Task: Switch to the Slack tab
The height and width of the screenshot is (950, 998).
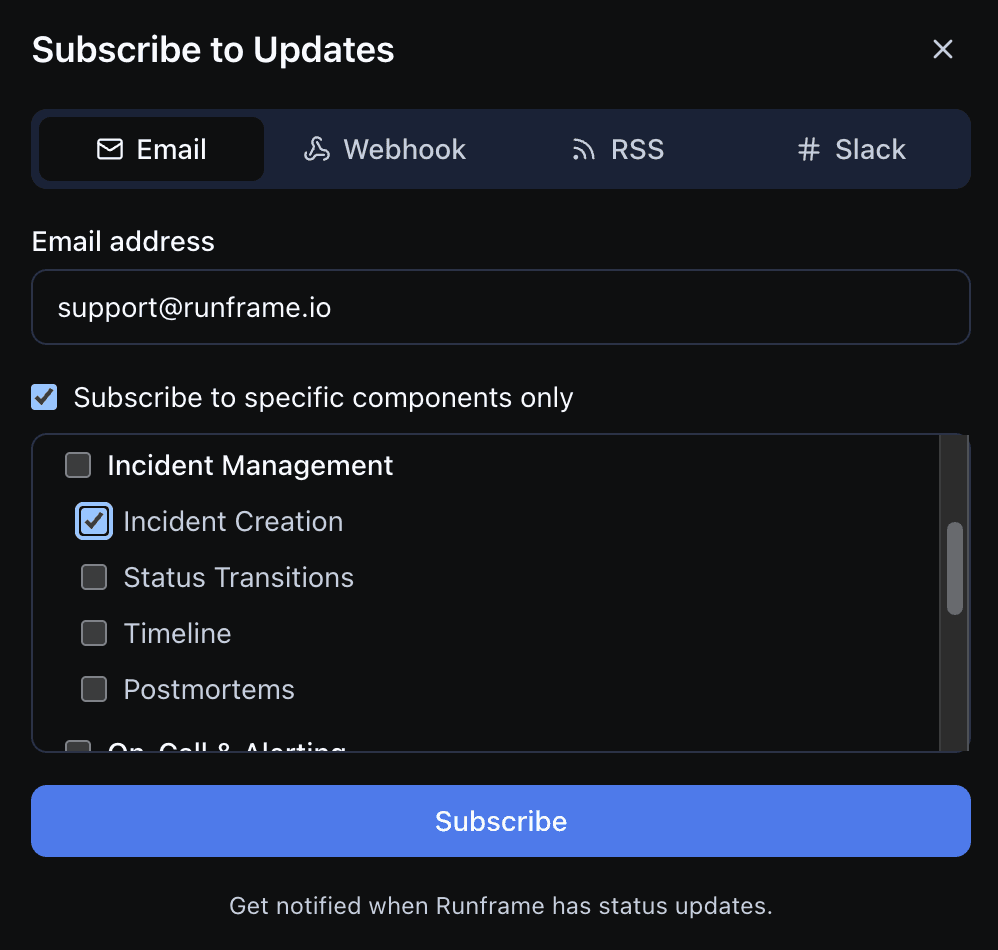Action: [x=850, y=148]
